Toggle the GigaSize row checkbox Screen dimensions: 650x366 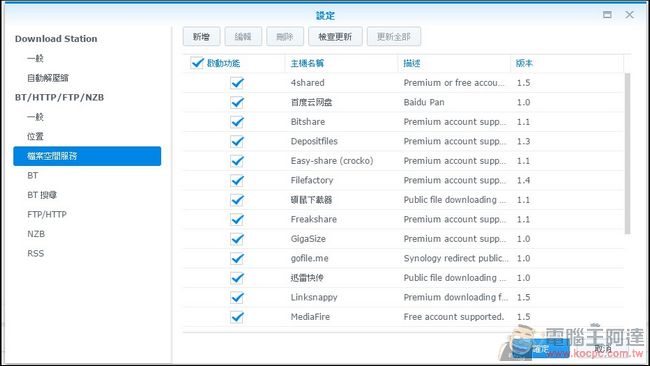click(237, 239)
